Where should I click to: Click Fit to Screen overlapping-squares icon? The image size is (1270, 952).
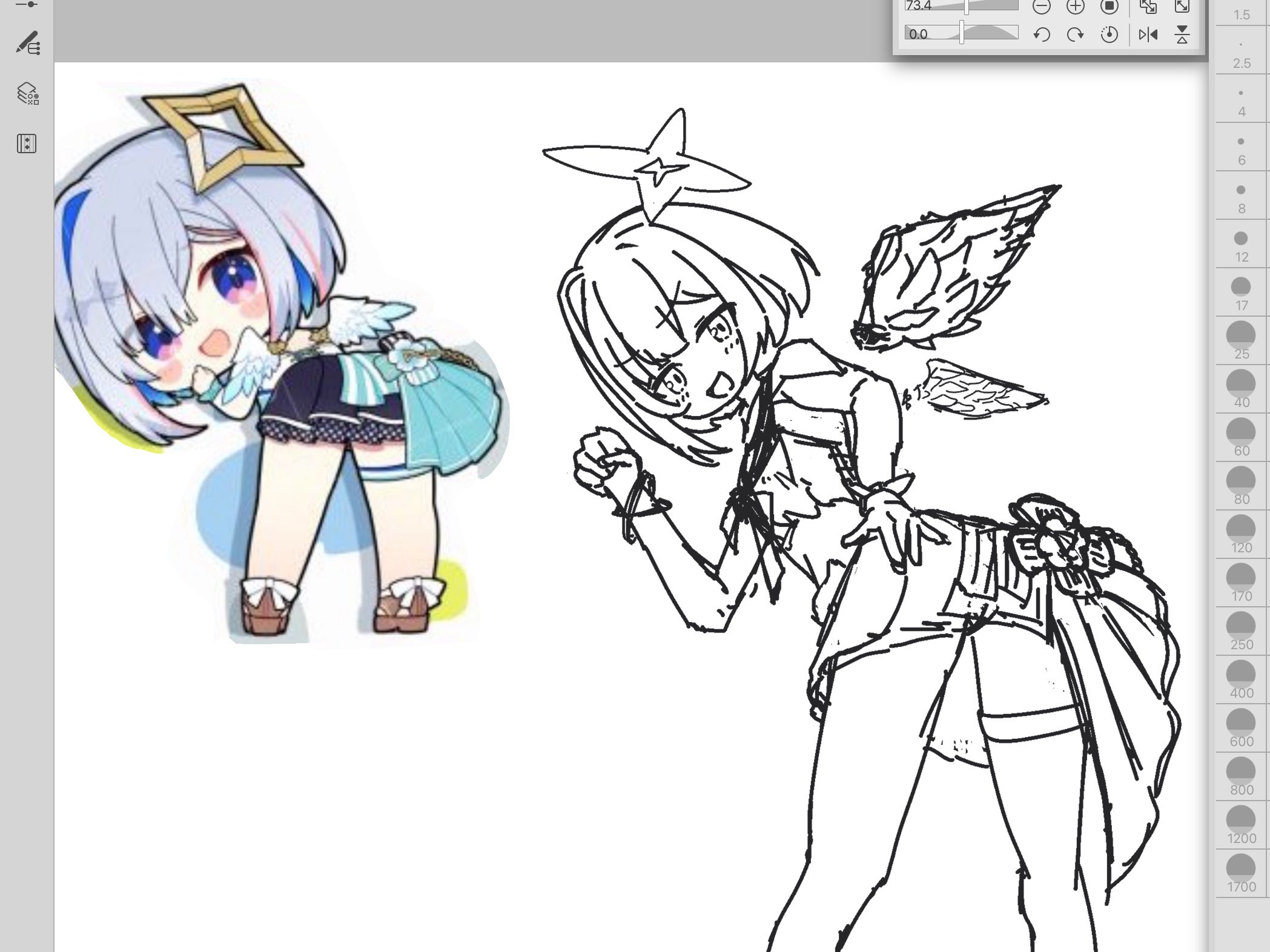point(1148,7)
